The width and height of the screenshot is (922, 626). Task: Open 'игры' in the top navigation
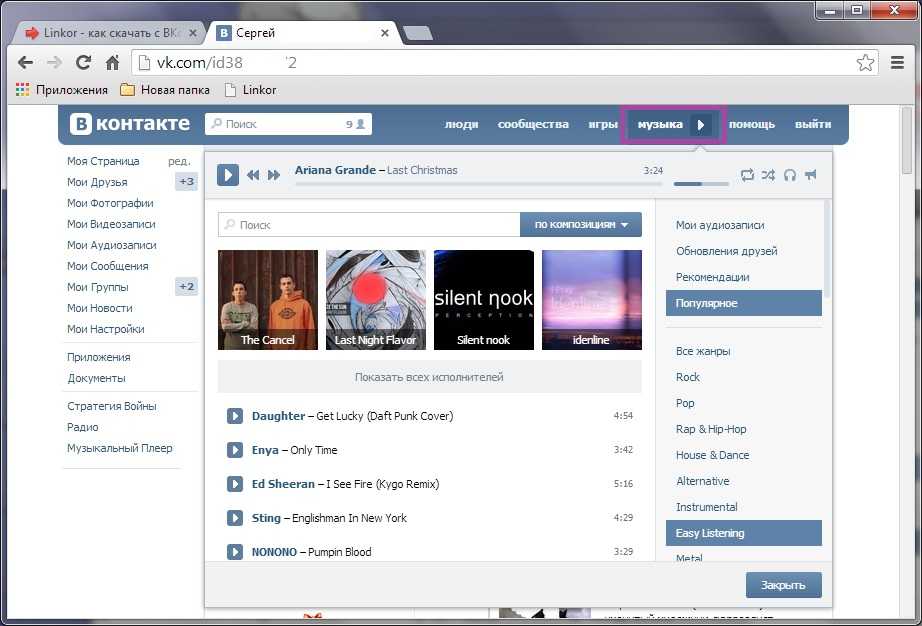(603, 124)
